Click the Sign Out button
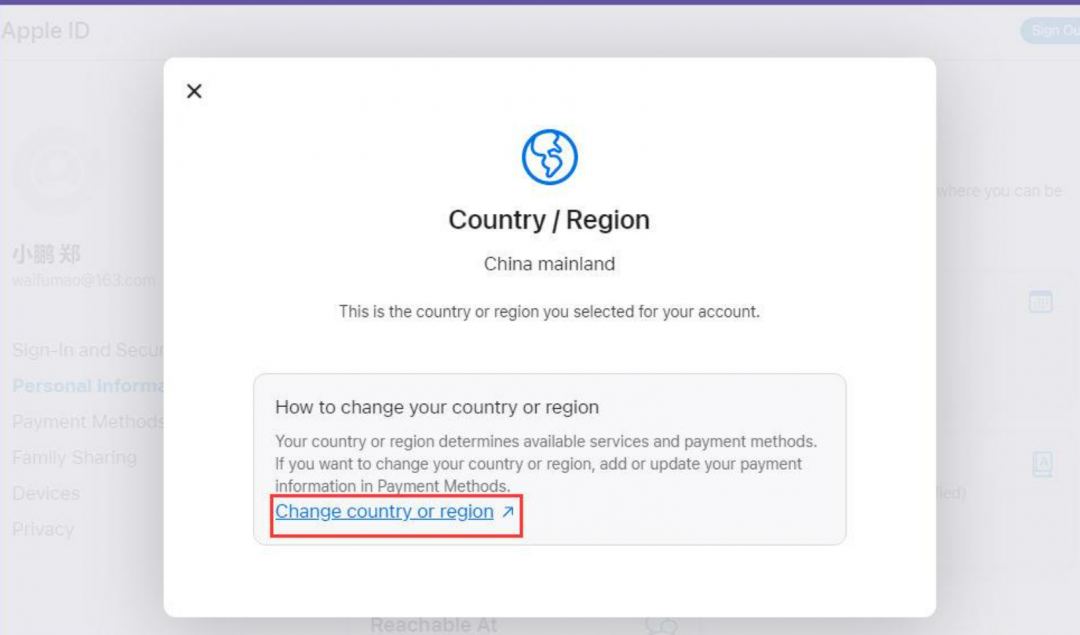1080x635 pixels. tap(1051, 30)
